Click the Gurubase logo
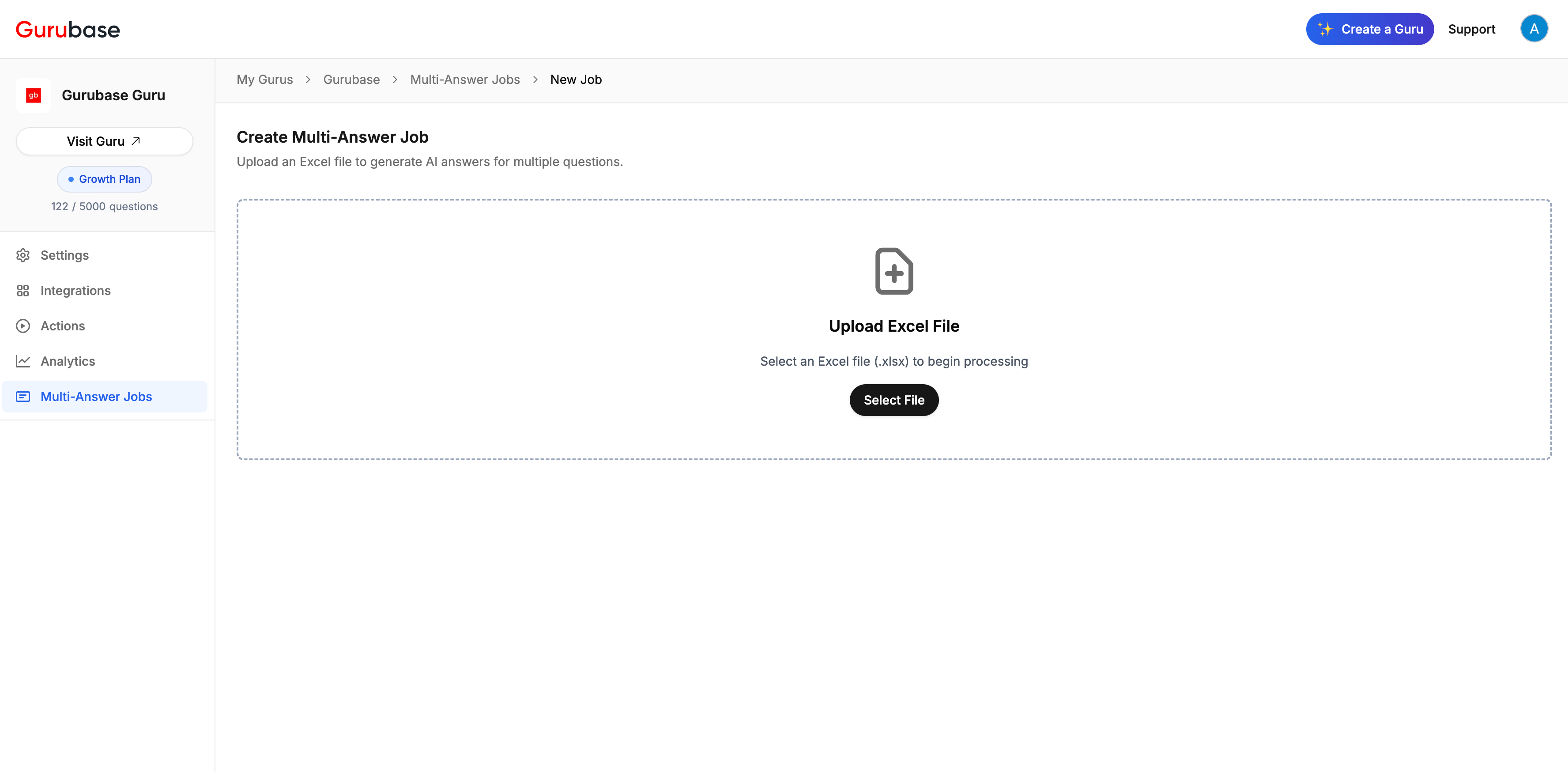This screenshot has width=1568, height=772. point(68,29)
